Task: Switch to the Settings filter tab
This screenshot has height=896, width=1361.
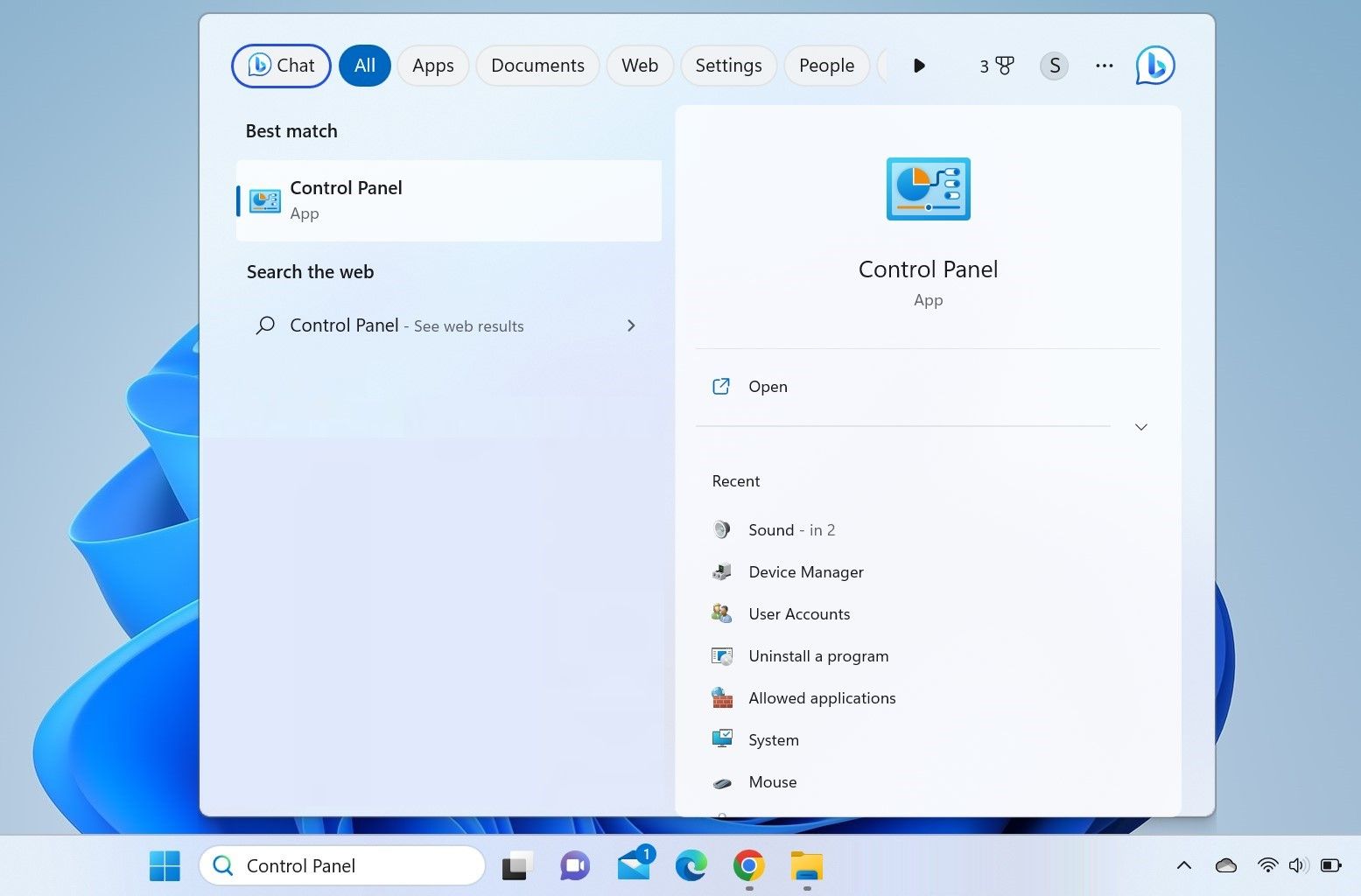Action: [x=728, y=65]
